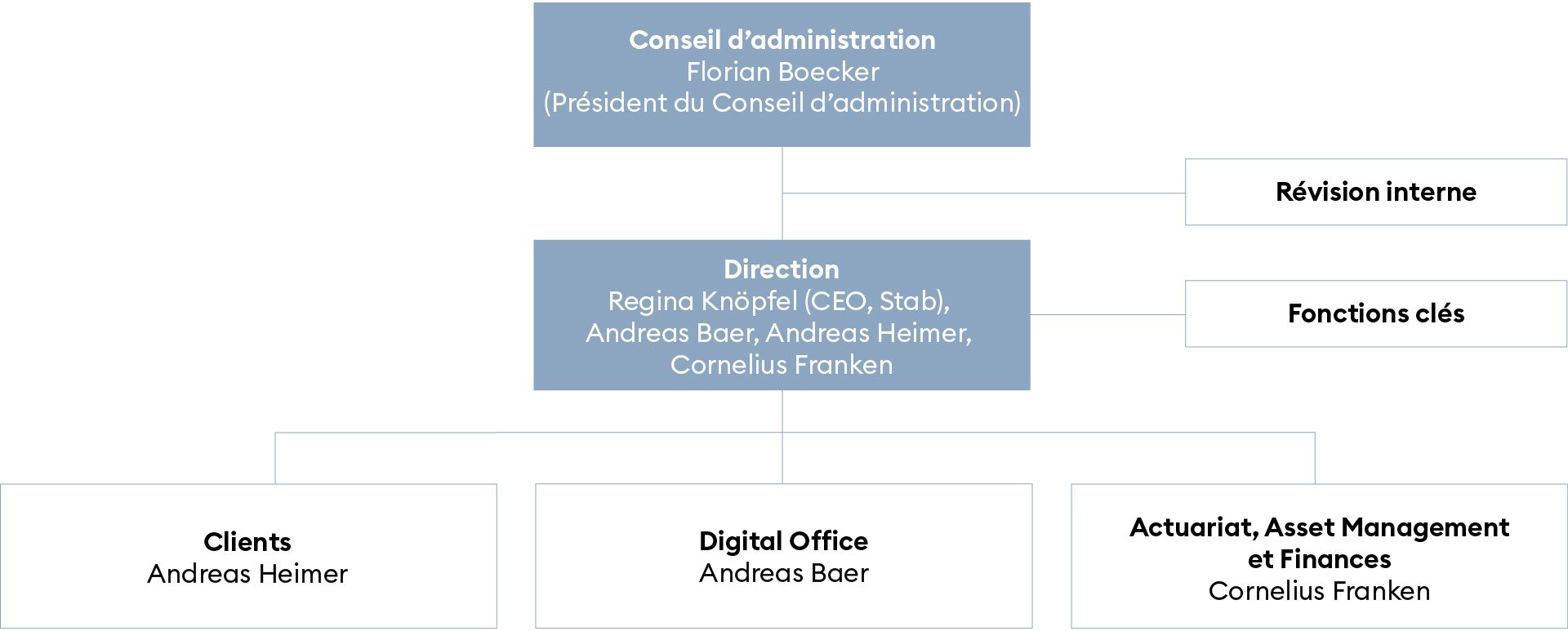Click the Digital Office heading
The height and width of the screenshot is (631, 1568).
(783, 541)
